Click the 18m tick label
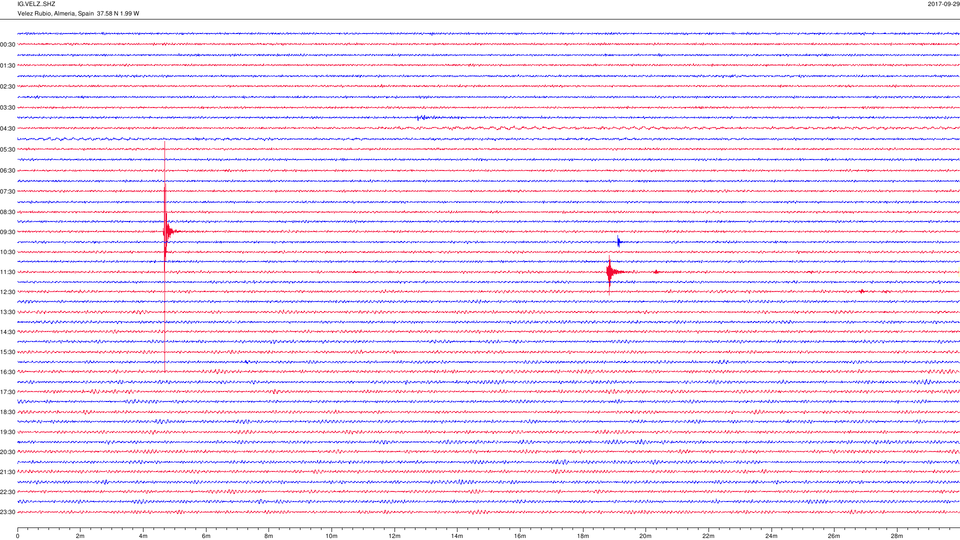The width and height of the screenshot is (960, 540). pos(582,536)
